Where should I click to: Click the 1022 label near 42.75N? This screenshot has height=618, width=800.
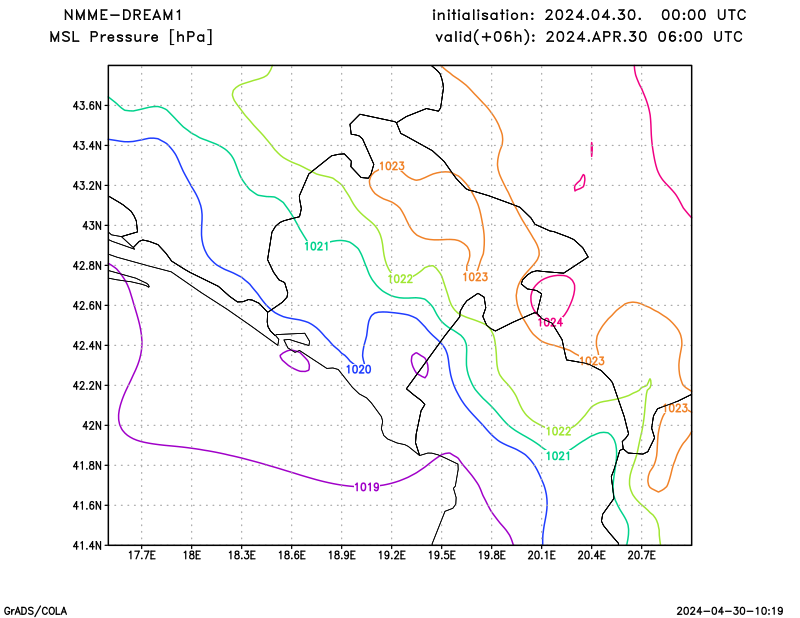coord(401,279)
